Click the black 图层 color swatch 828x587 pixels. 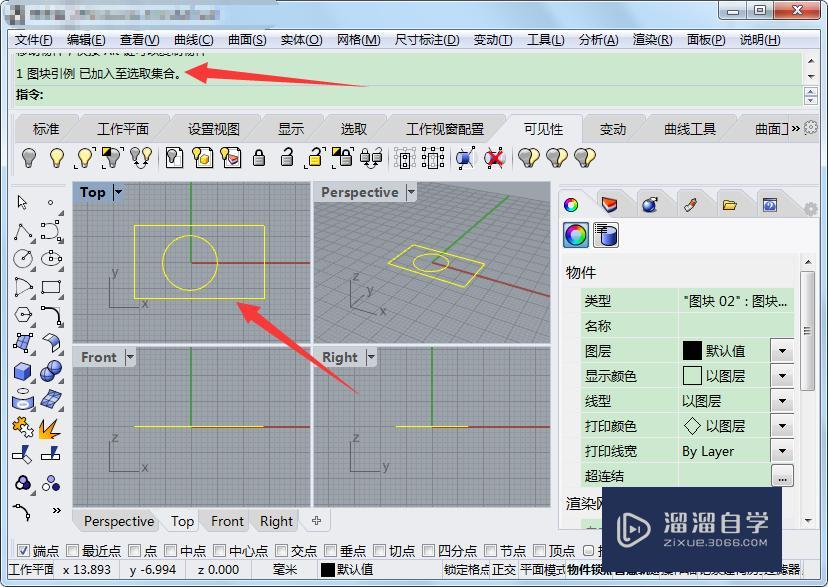[692, 351]
